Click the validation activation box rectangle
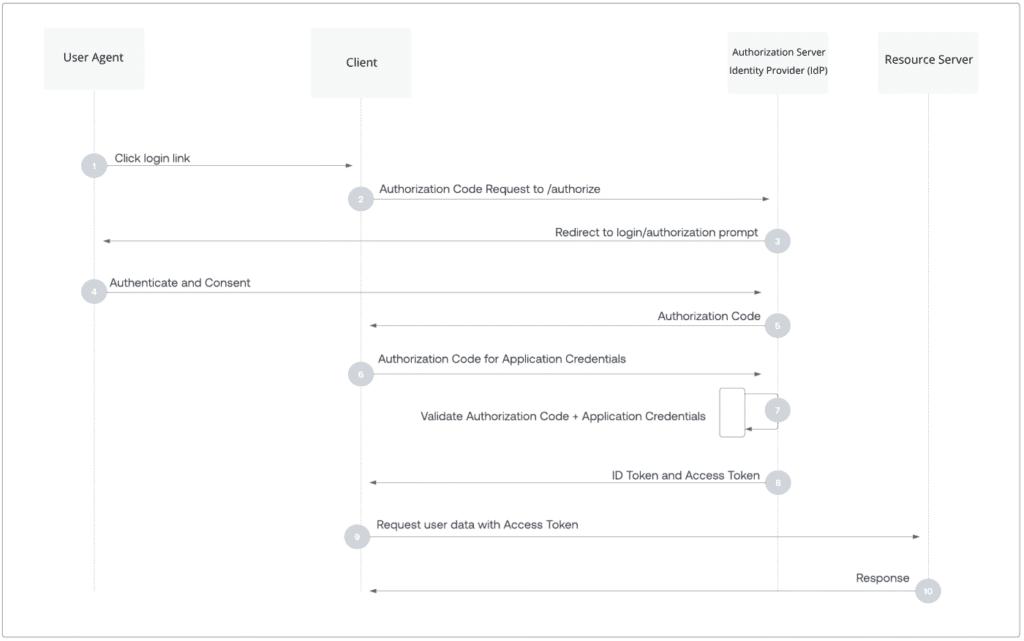 (732, 413)
